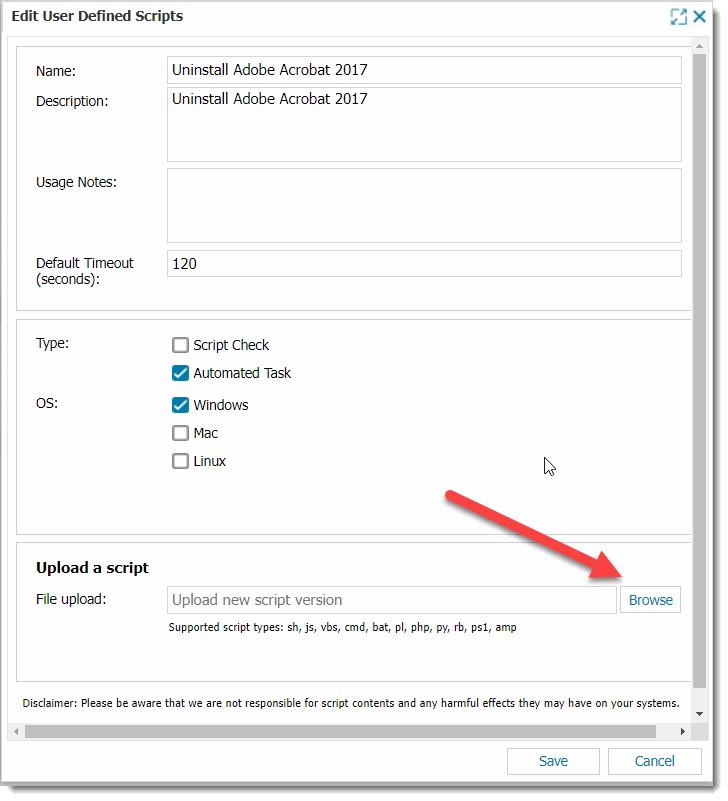The image size is (728, 801).
Task: Click the Upload new script version field
Action: [392, 600]
